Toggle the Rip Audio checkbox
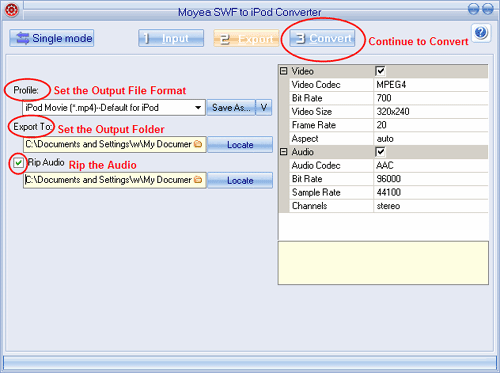 [x=18, y=163]
